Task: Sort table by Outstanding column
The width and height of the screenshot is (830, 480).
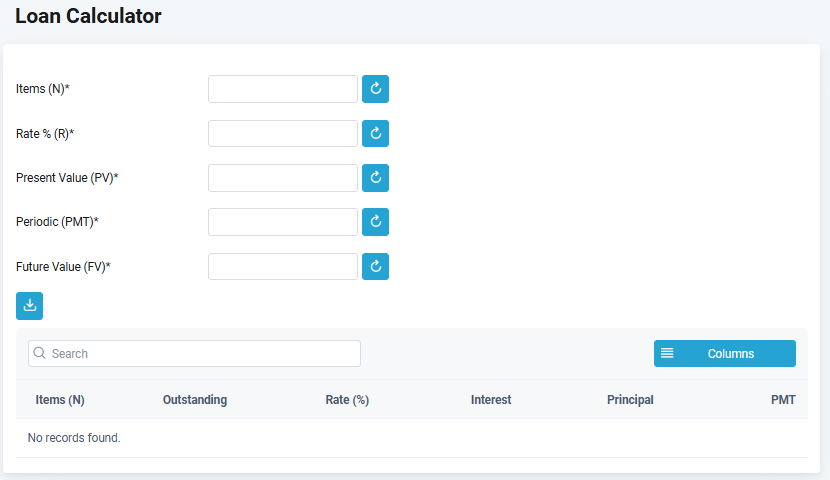Action: pos(195,400)
